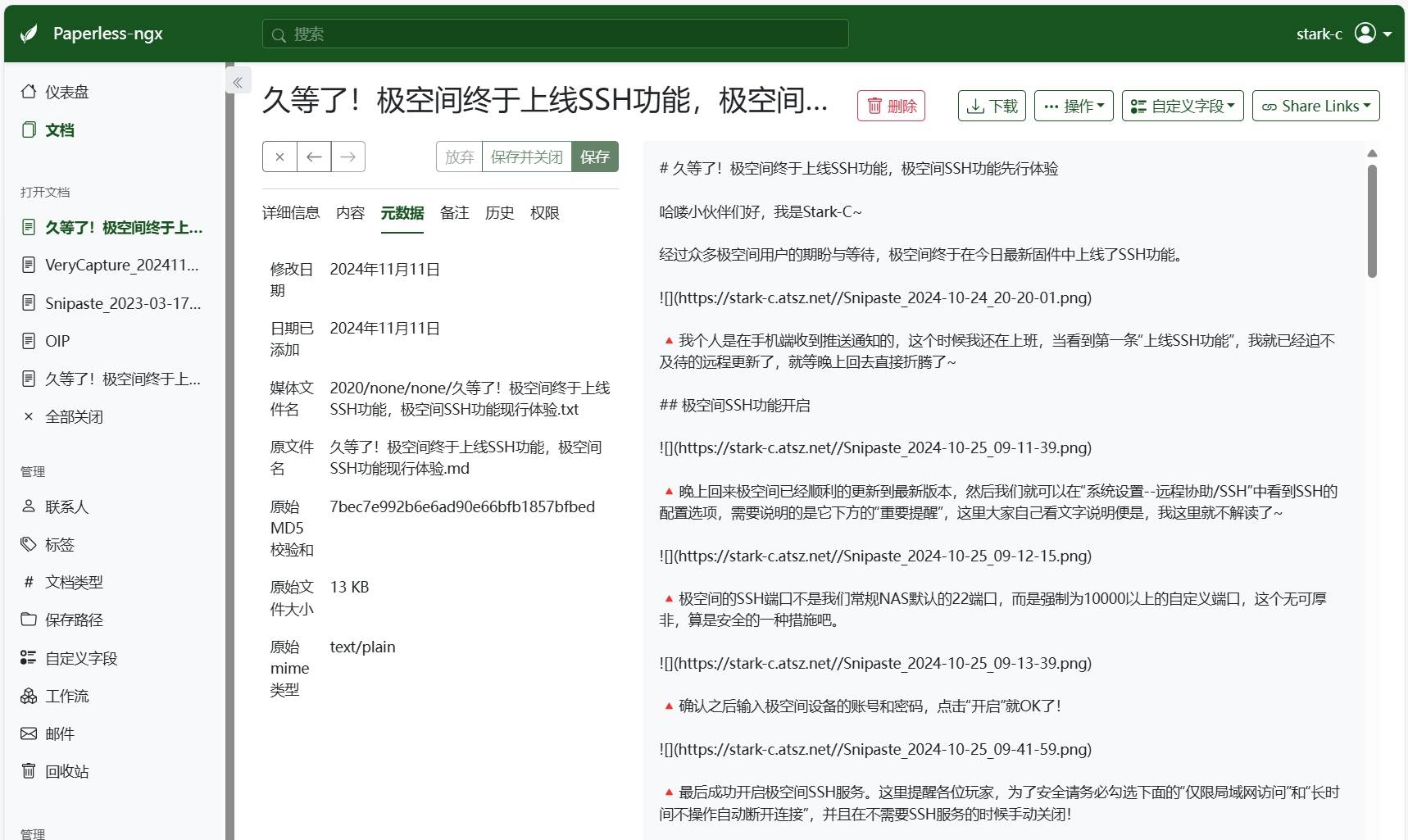
Task: Open 标签 tags page
Action: pyautogui.click(x=48, y=544)
